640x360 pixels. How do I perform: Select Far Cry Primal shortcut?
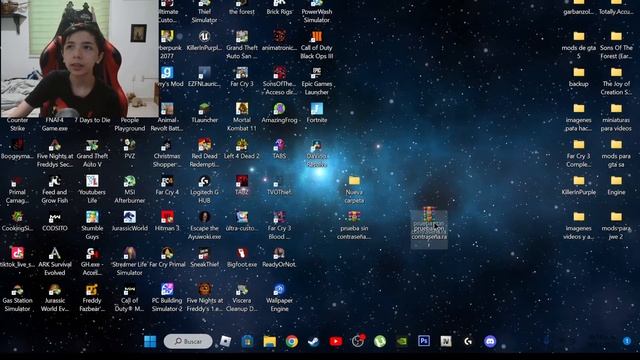click(x=167, y=257)
